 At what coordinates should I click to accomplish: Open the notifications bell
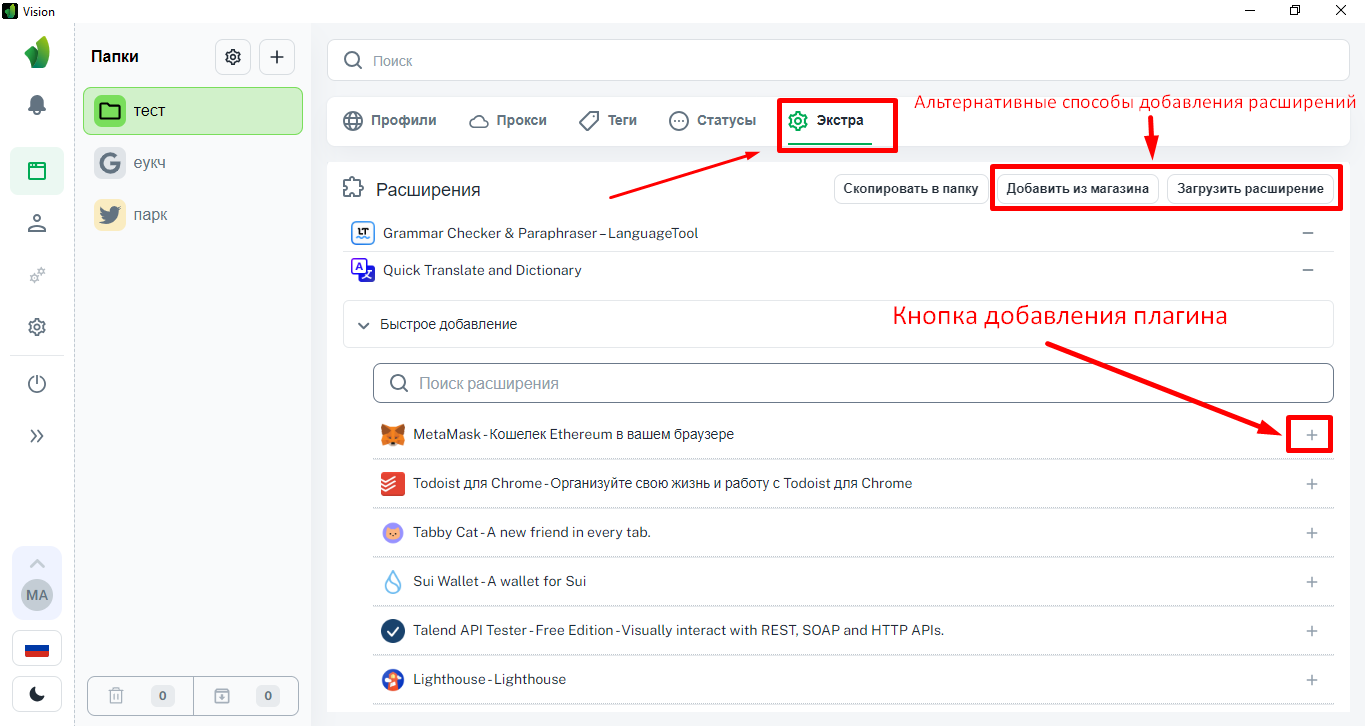tap(37, 105)
